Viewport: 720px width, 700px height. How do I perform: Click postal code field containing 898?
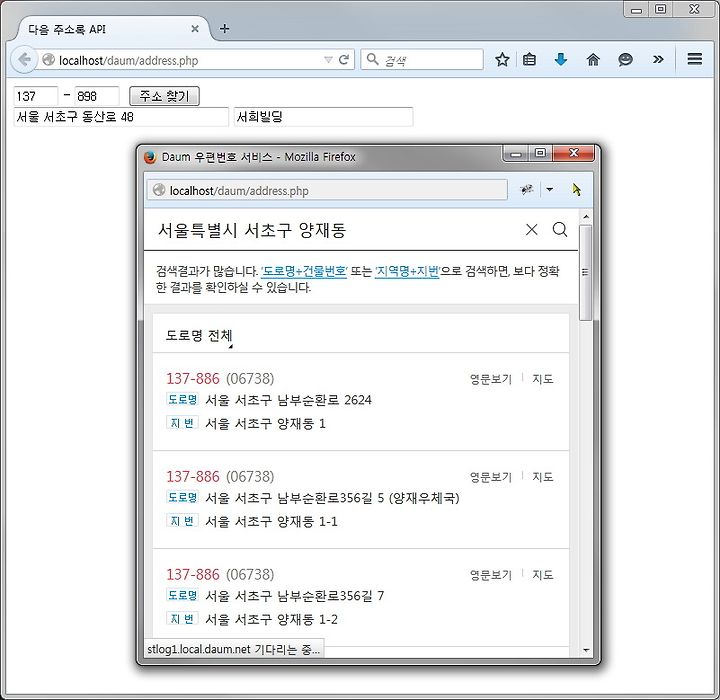[x=97, y=96]
